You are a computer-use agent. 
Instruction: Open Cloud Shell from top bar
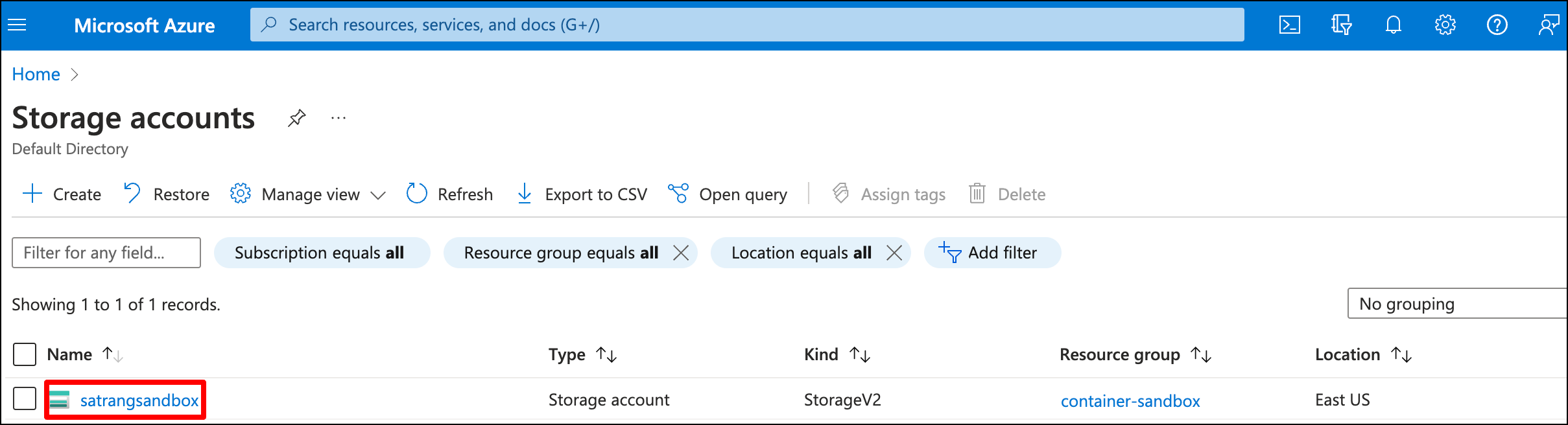(x=1289, y=25)
